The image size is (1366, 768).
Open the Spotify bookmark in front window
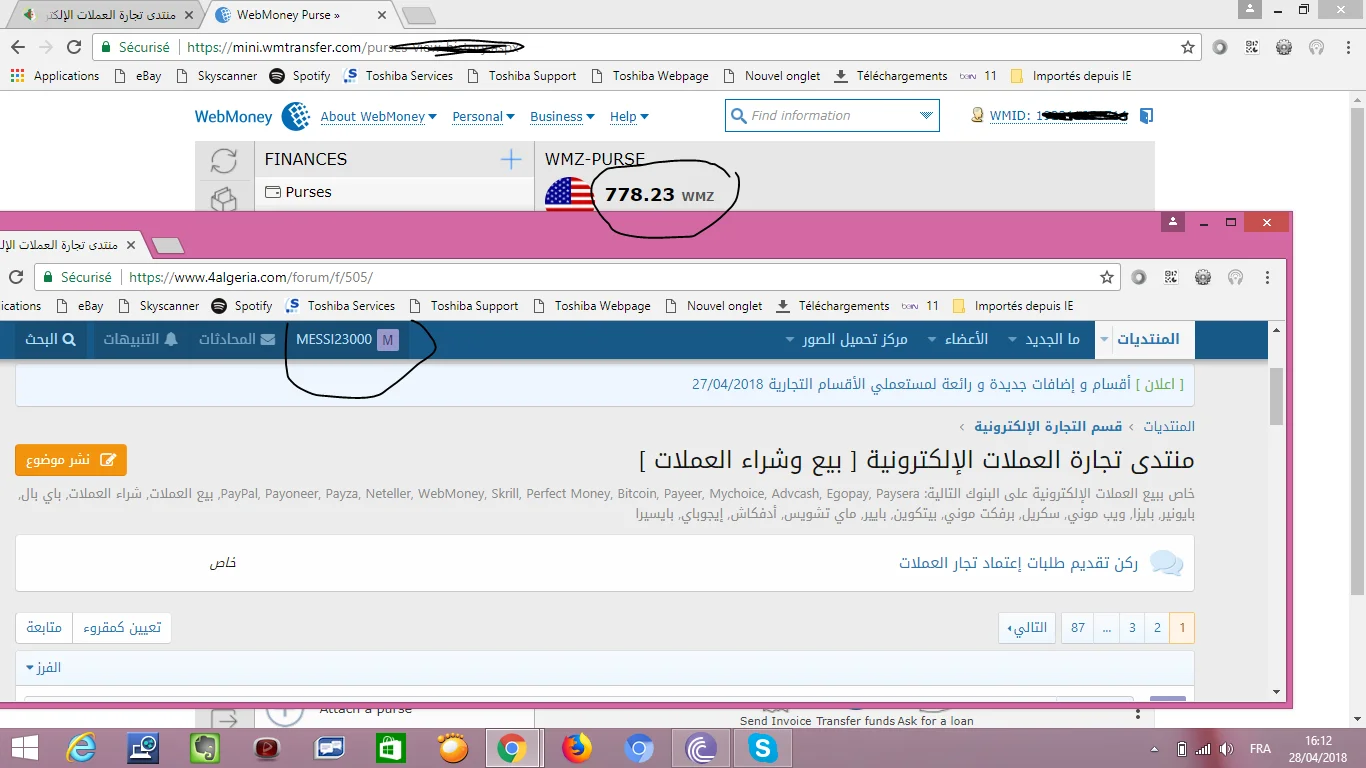click(242, 306)
